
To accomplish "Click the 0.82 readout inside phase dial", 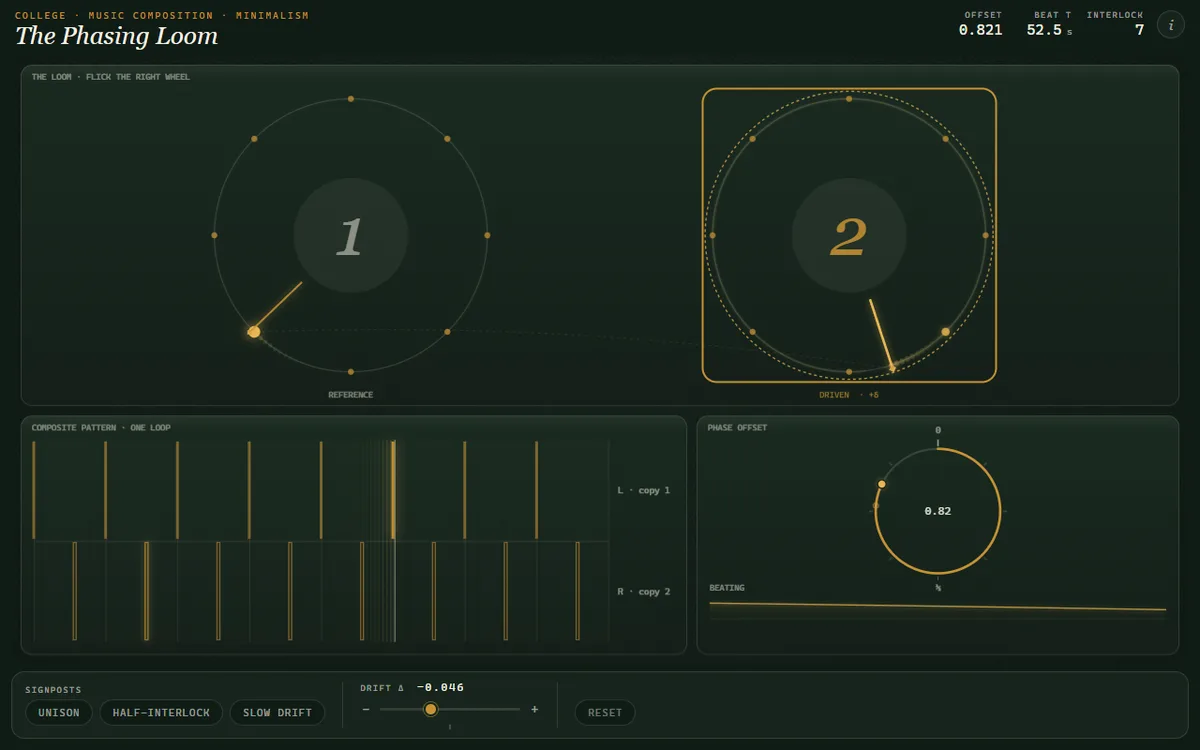I will [x=938, y=511].
